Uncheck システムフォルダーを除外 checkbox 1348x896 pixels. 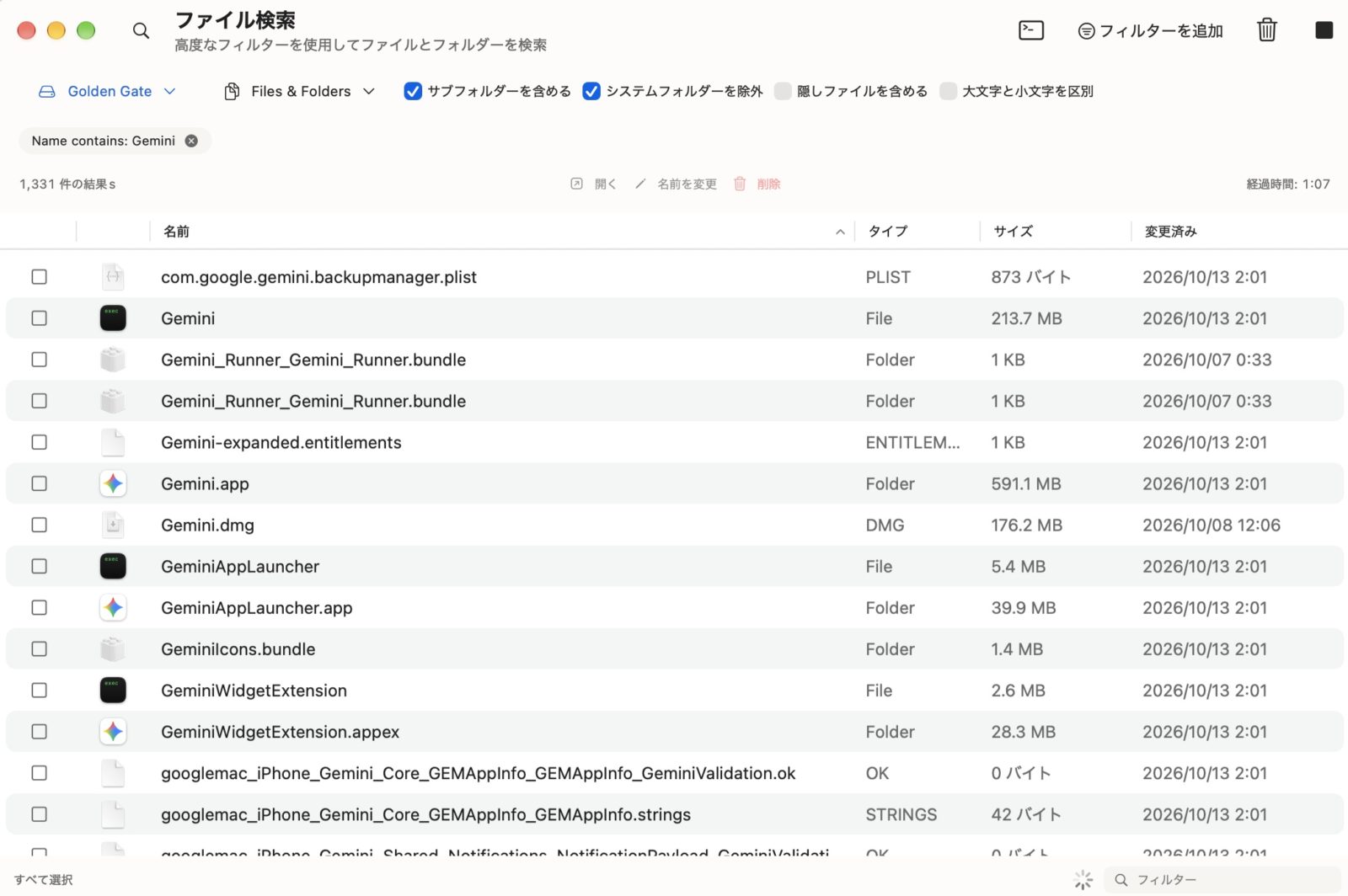tap(591, 91)
